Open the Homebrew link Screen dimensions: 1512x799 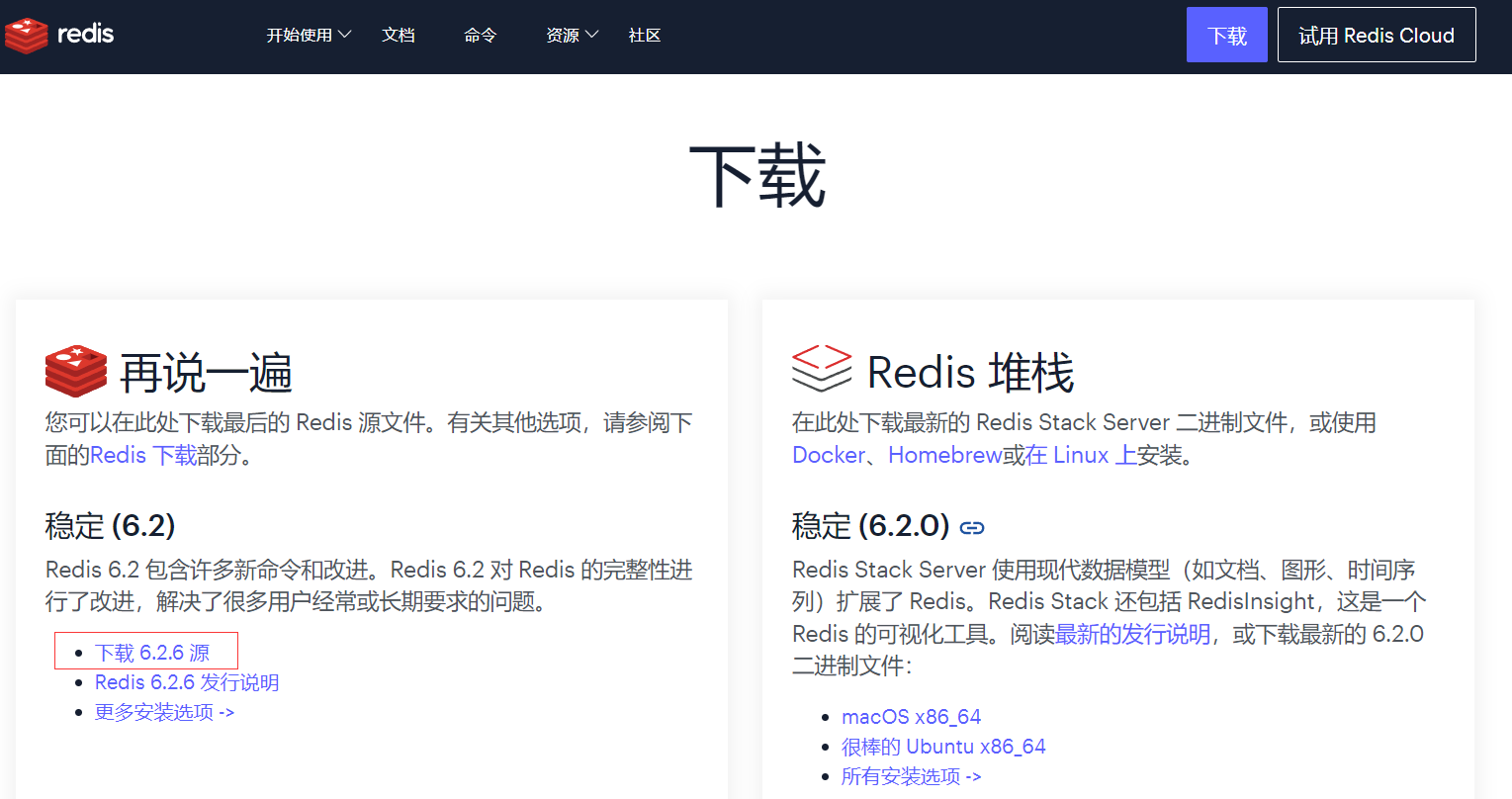(945, 455)
